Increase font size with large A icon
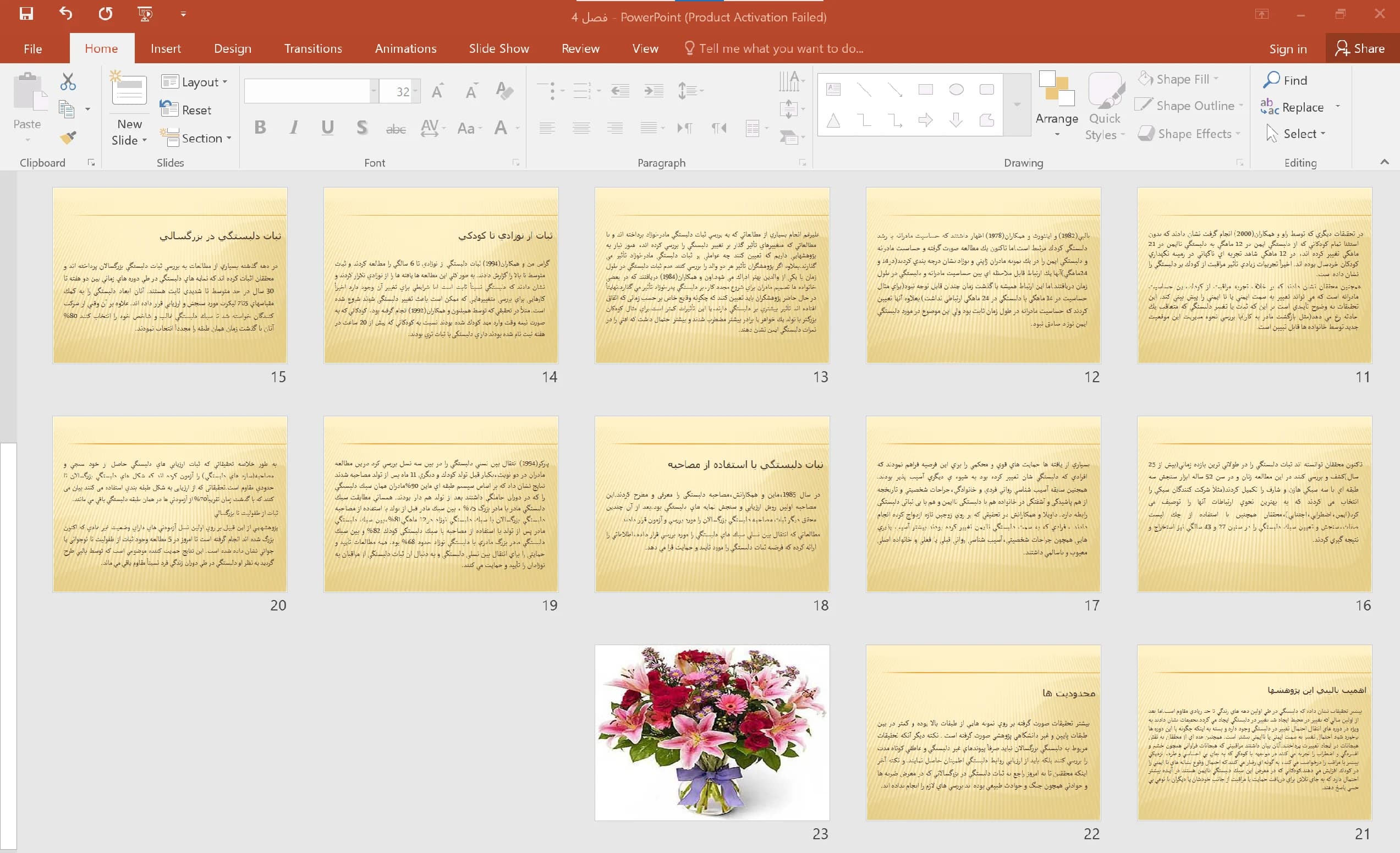1400x853 pixels. pyautogui.click(x=437, y=91)
